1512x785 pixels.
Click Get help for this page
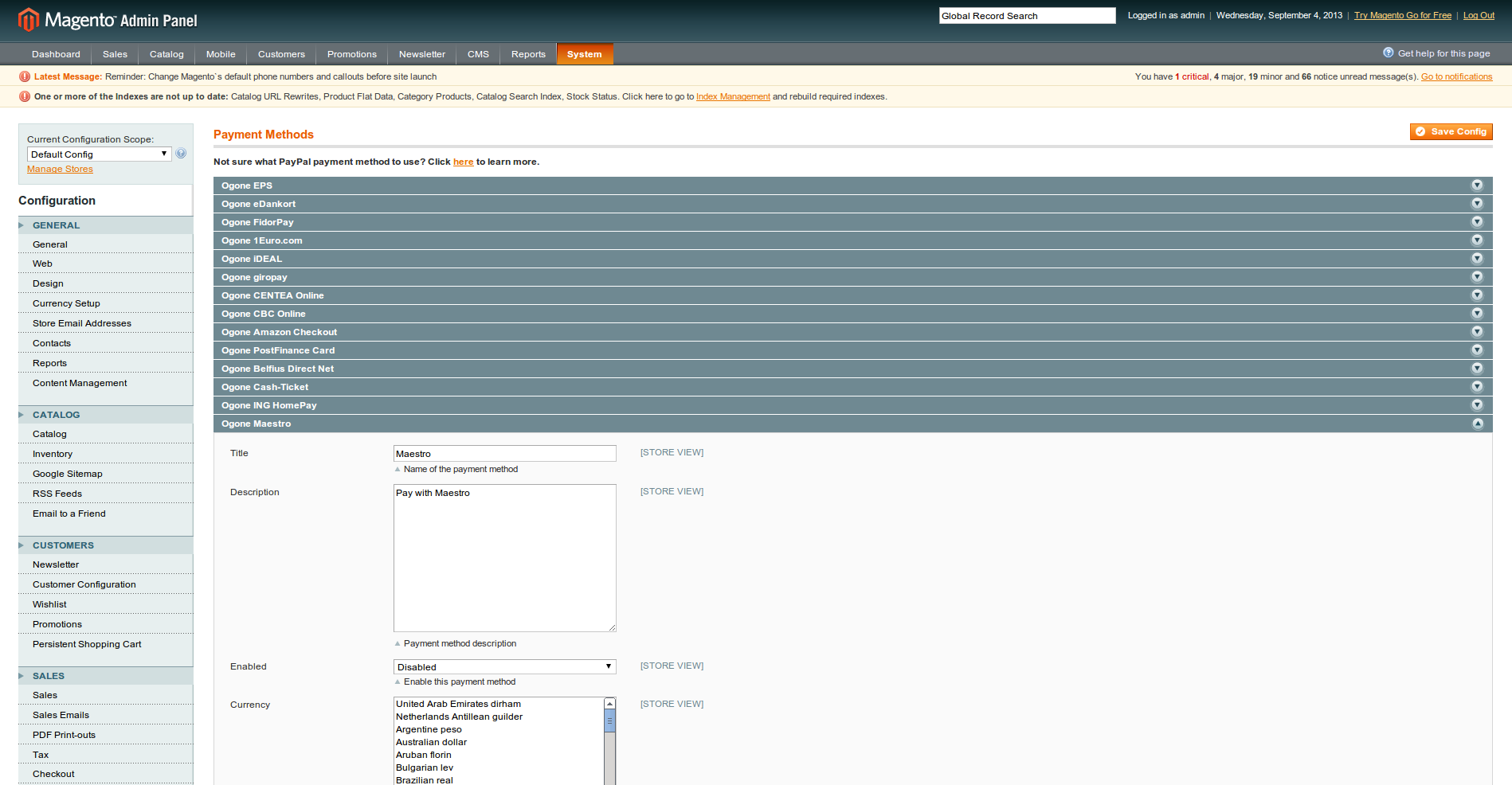pyautogui.click(x=1443, y=53)
